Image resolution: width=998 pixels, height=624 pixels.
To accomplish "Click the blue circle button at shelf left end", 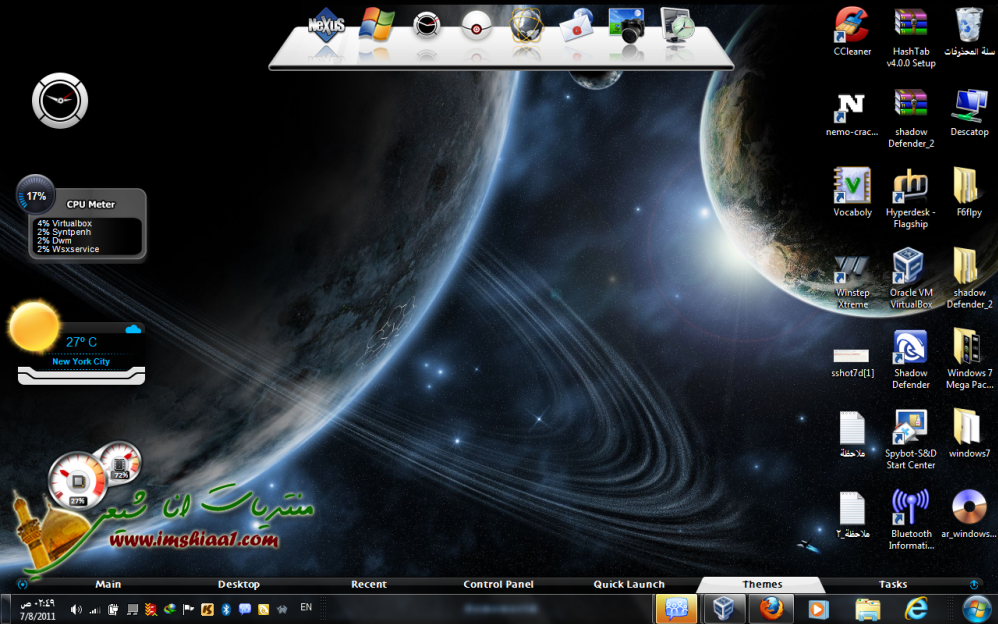I will (x=23, y=585).
